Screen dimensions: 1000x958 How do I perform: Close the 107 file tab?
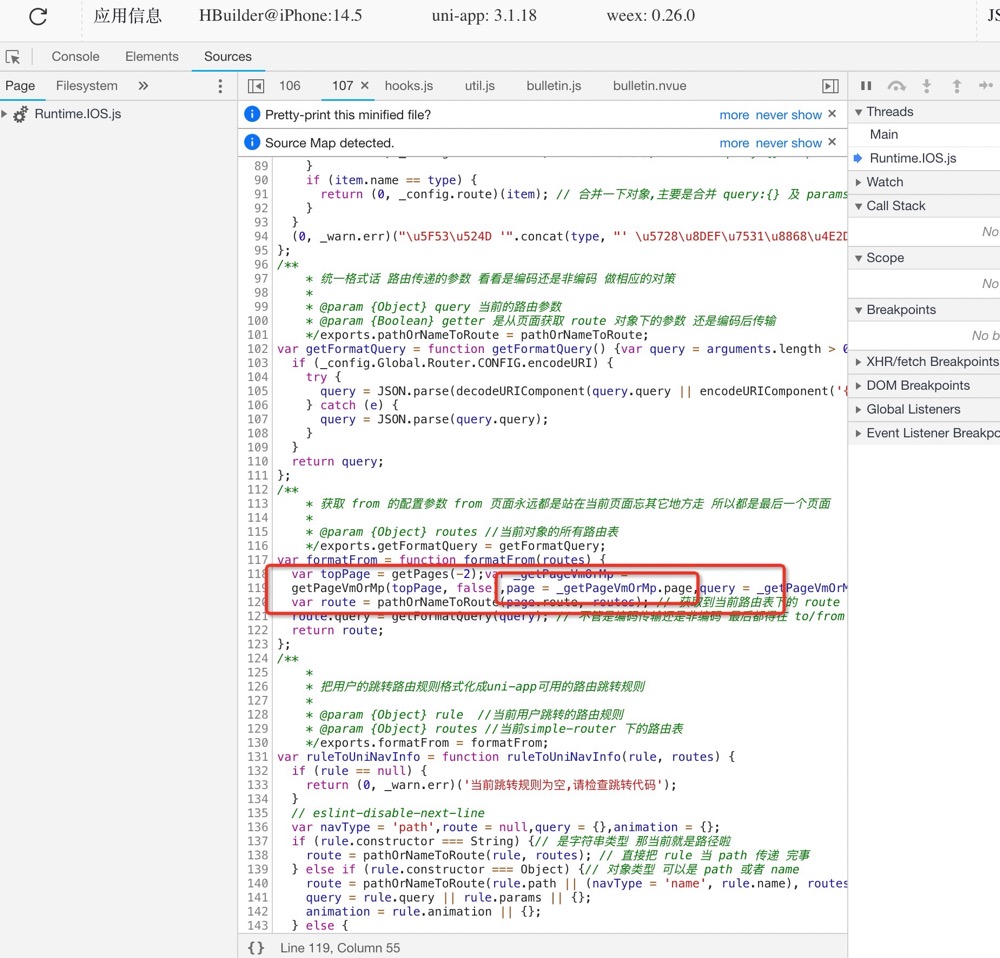(x=365, y=86)
